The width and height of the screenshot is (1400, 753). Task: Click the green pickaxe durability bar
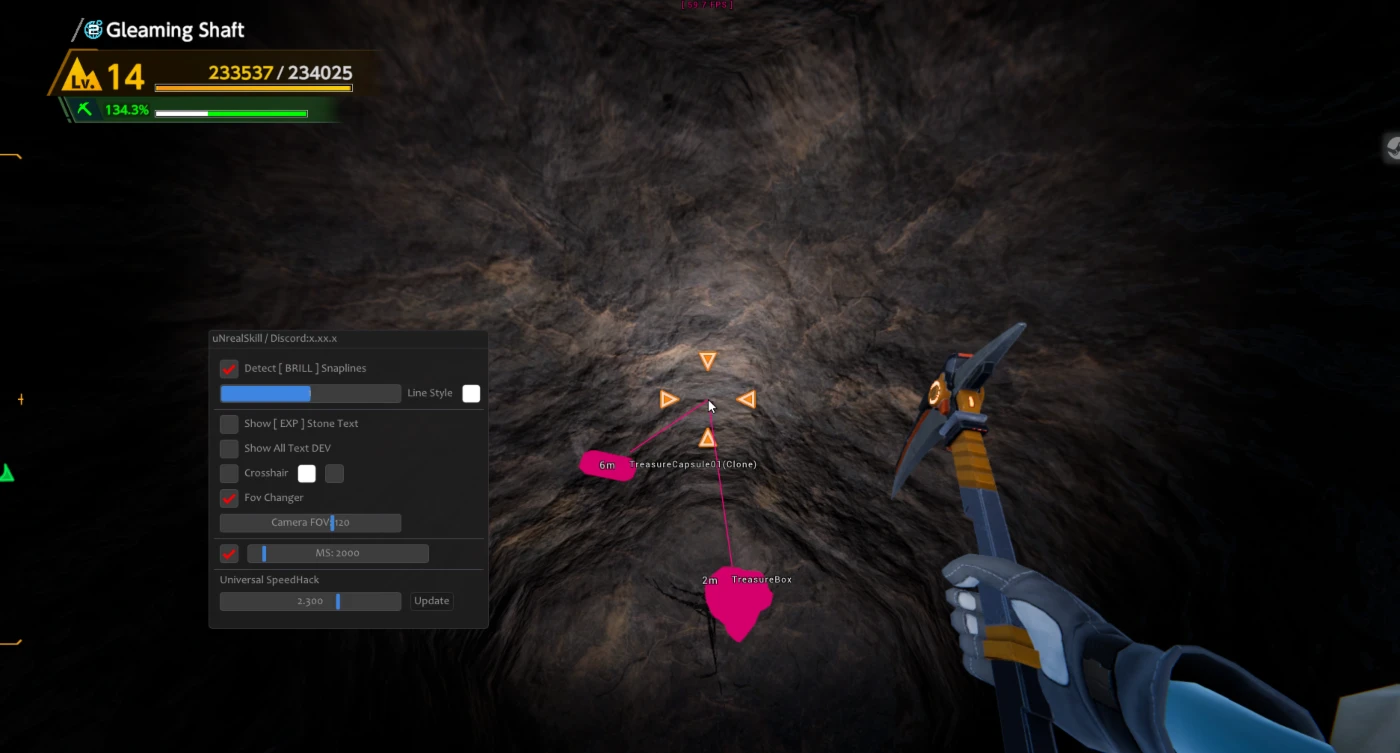(x=231, y=114)
